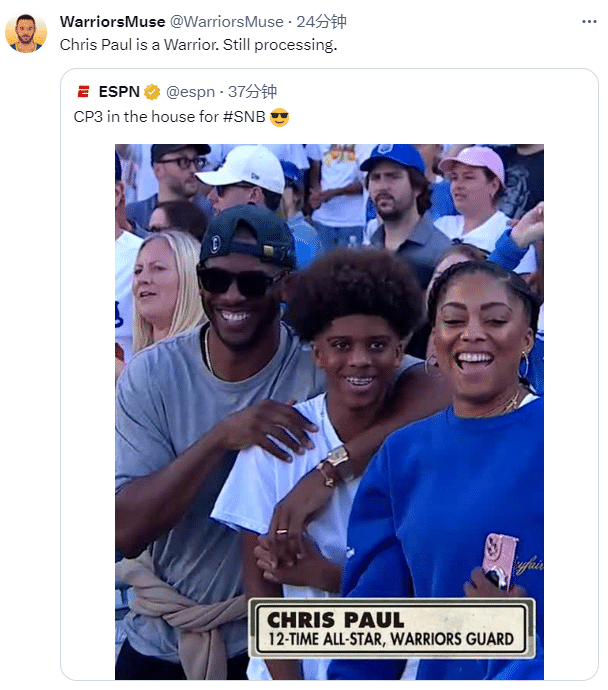Click ESPN's gold verified badge
Image resolution: width=608 pixels, height=690 pixels.
pyautogui.click(x=152, y=92)
